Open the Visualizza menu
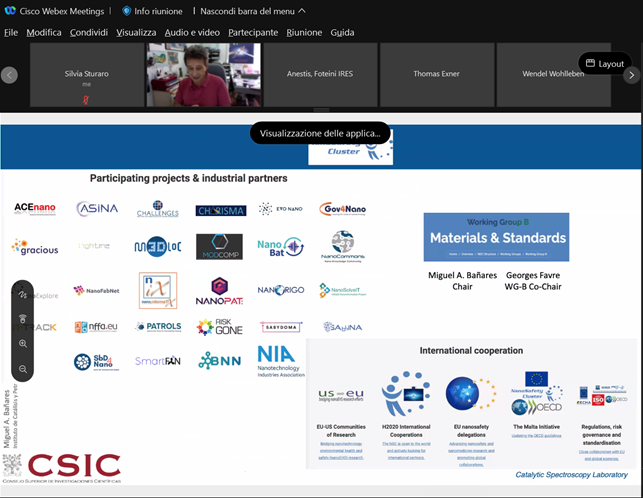Screen dimensions: 643x498 [136, 32]
